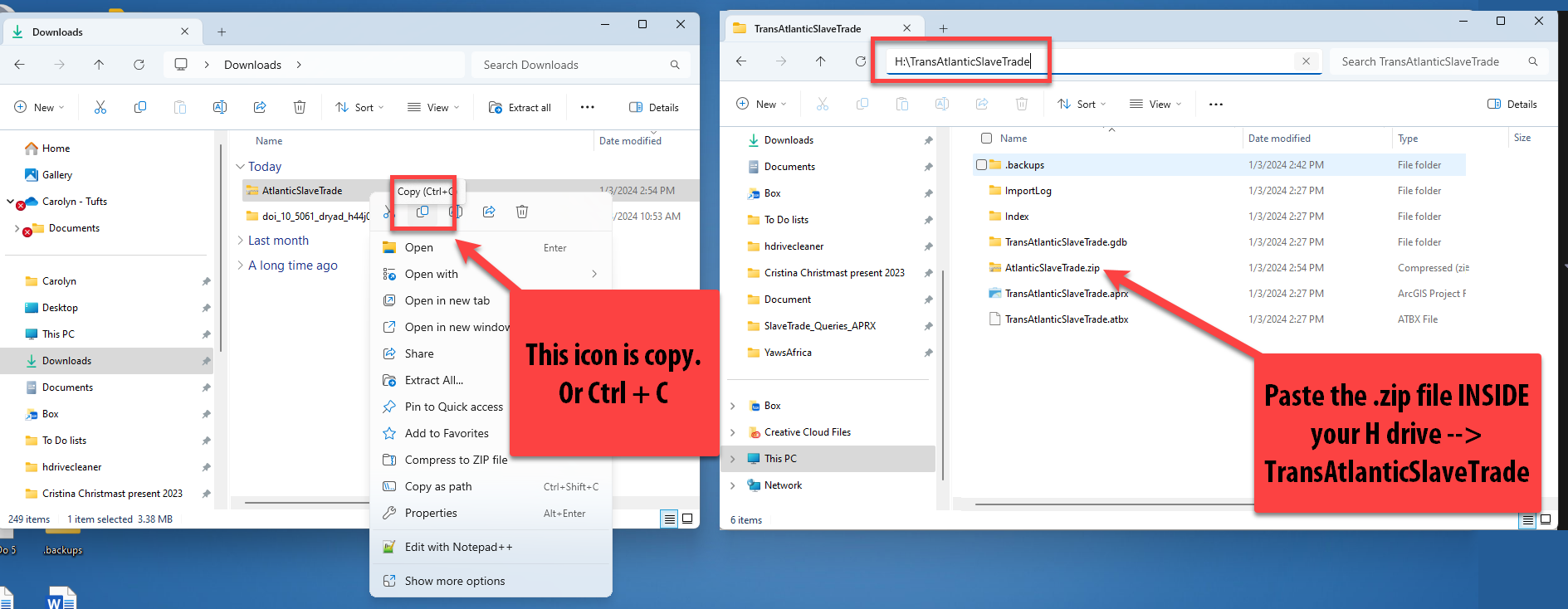Check the .backups folder checkbox
This screenshot has width=1568, height=609.
(982, 165)
